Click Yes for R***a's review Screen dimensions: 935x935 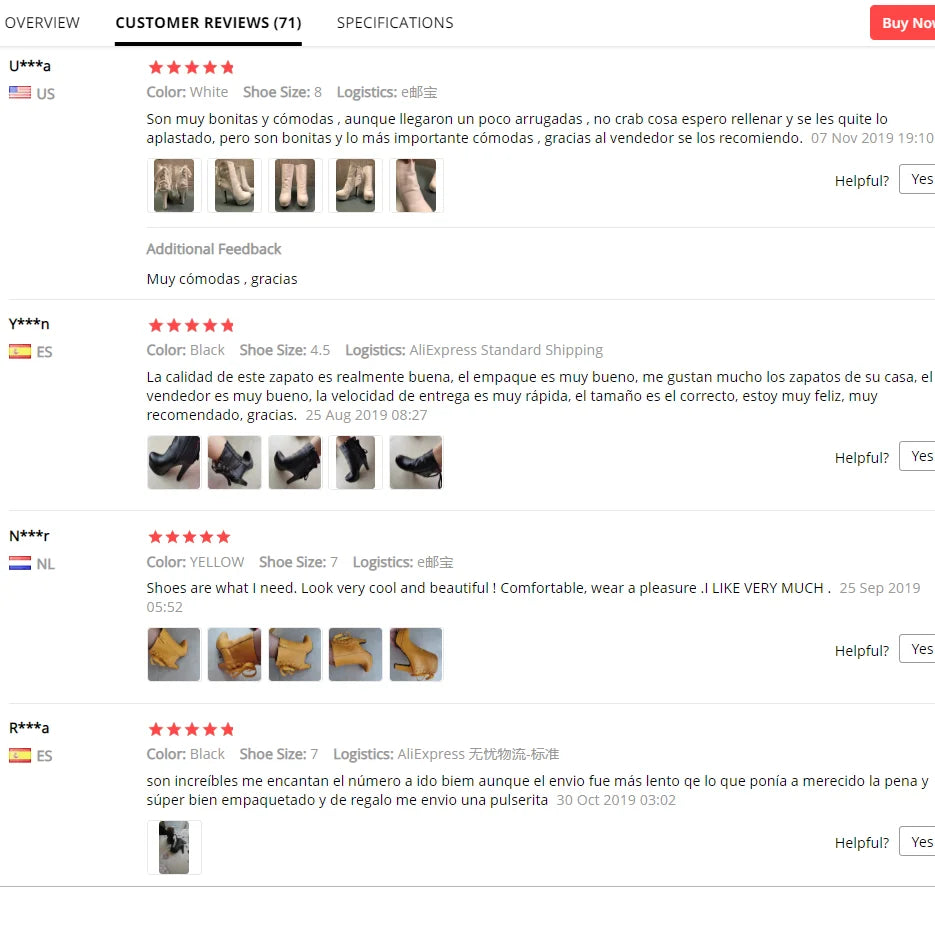click(918, 841)
